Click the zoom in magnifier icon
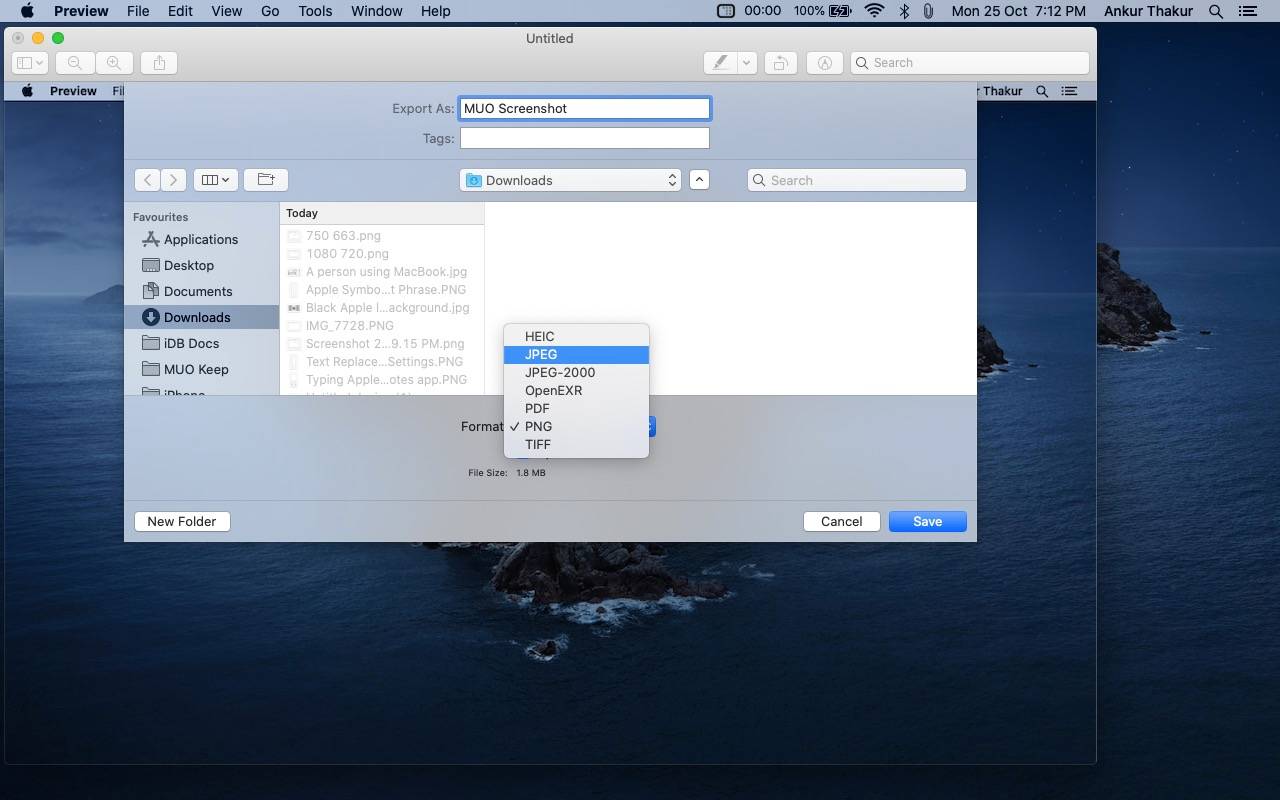Screen dimensions: 1280x800 click(114, 62)
